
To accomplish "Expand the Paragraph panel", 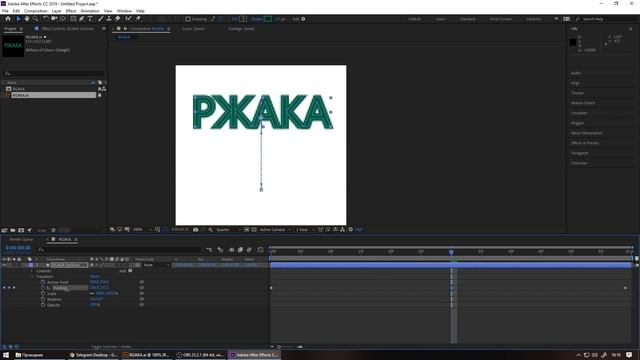I will [580, 153].
